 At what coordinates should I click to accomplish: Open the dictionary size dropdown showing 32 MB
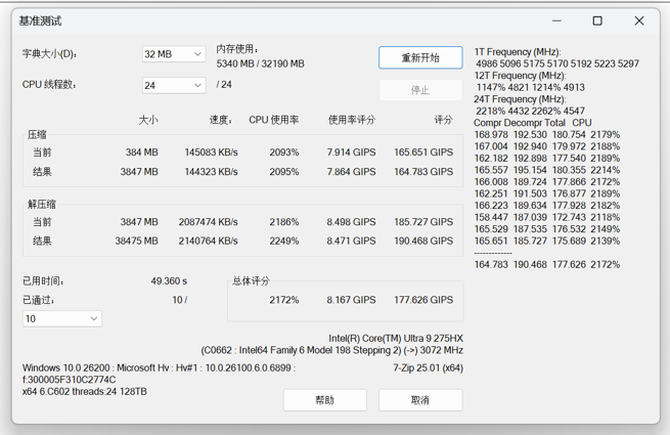(173, 54)
